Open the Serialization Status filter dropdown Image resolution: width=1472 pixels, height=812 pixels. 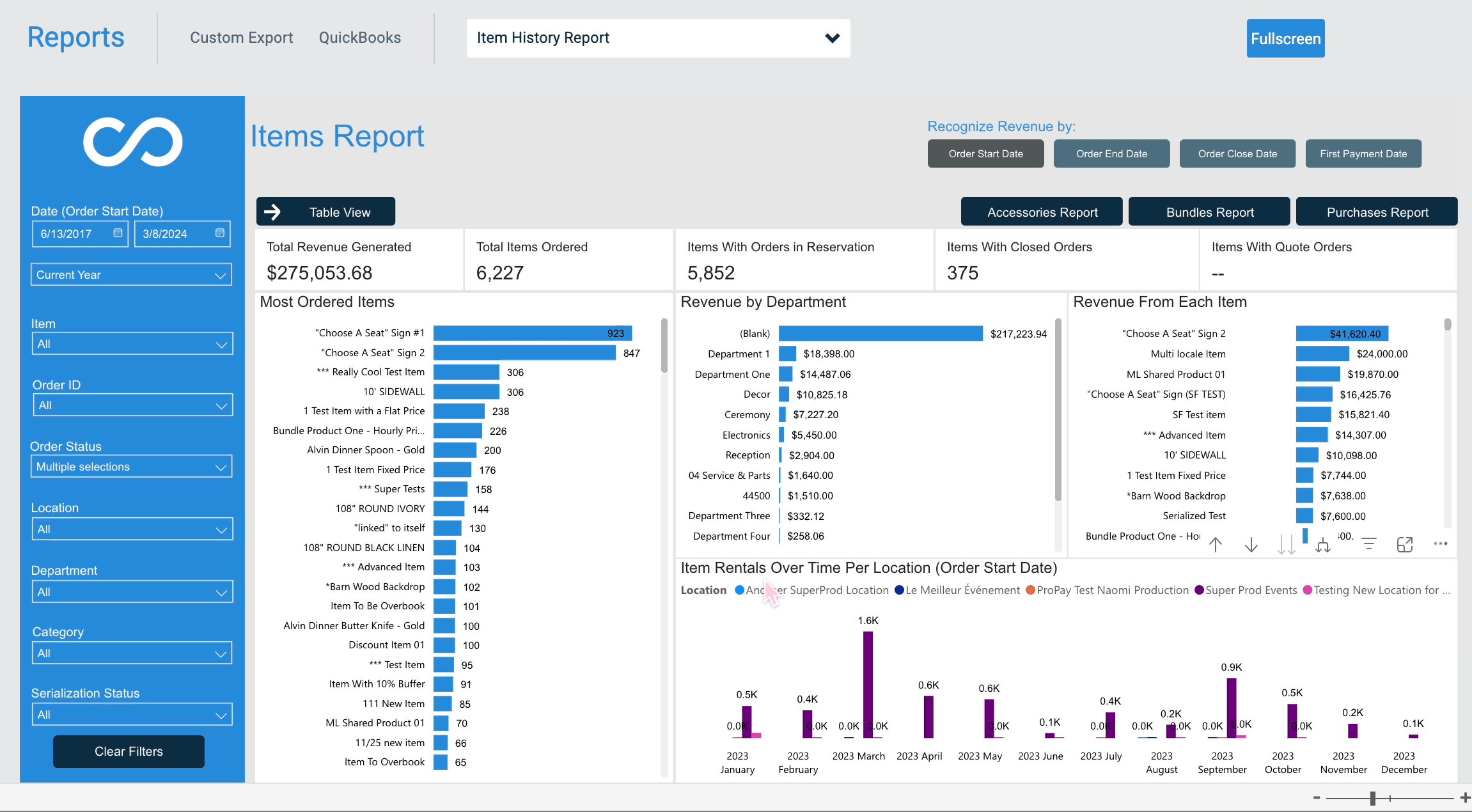point(132,715)
